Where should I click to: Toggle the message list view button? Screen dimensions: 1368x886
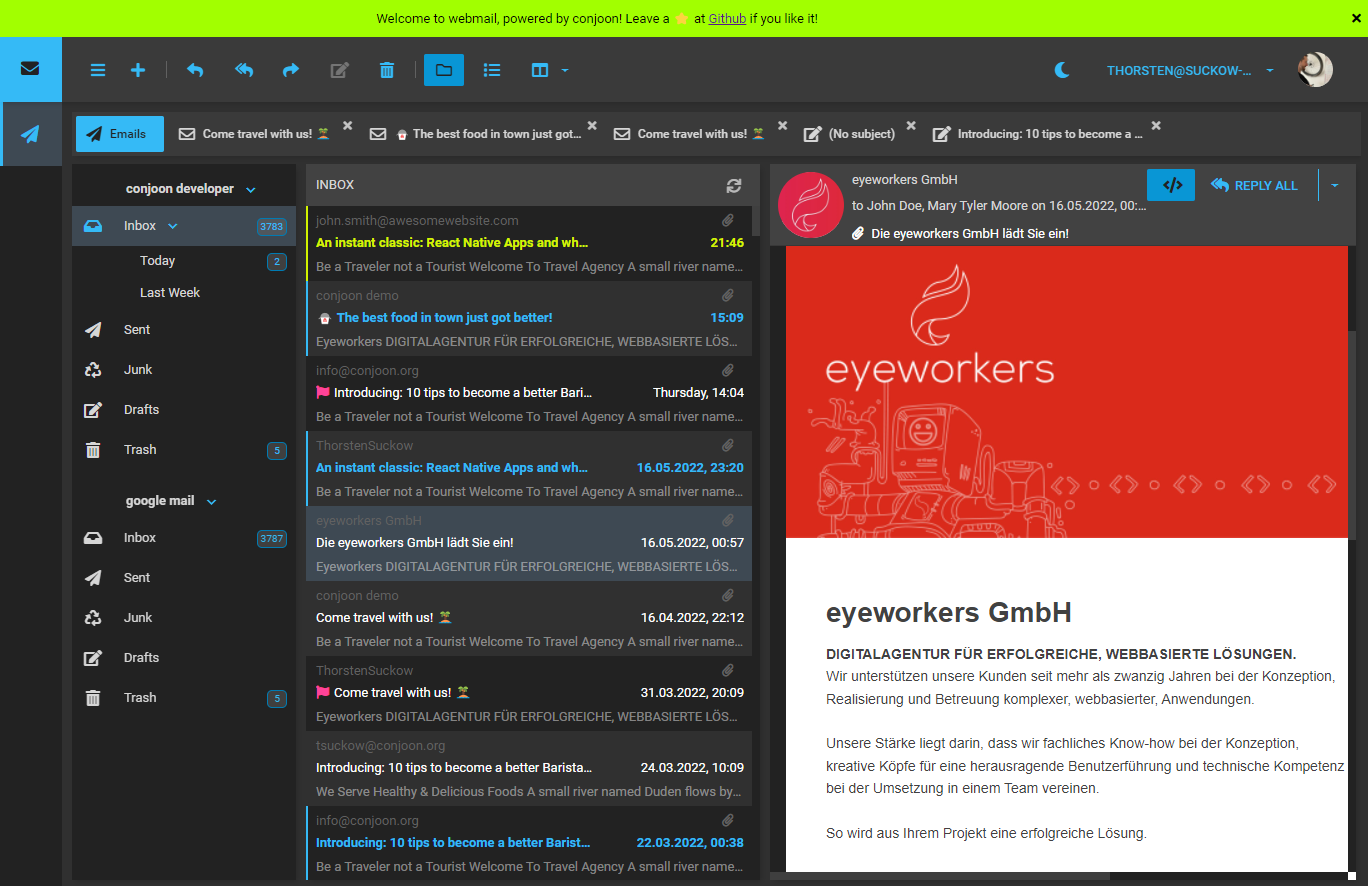[492, 70]
